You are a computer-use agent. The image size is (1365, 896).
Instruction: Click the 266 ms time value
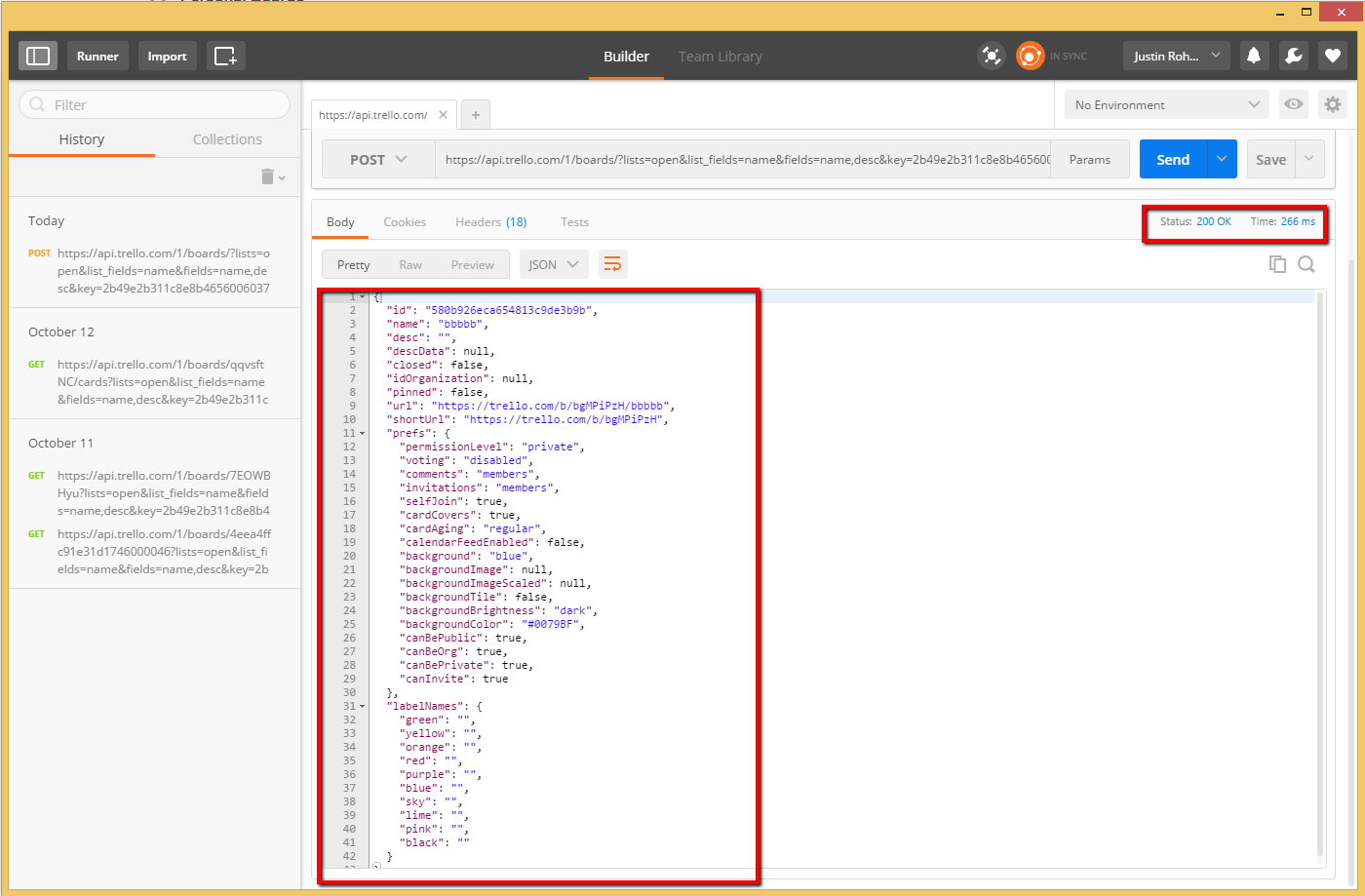(x=1298, y=221)
